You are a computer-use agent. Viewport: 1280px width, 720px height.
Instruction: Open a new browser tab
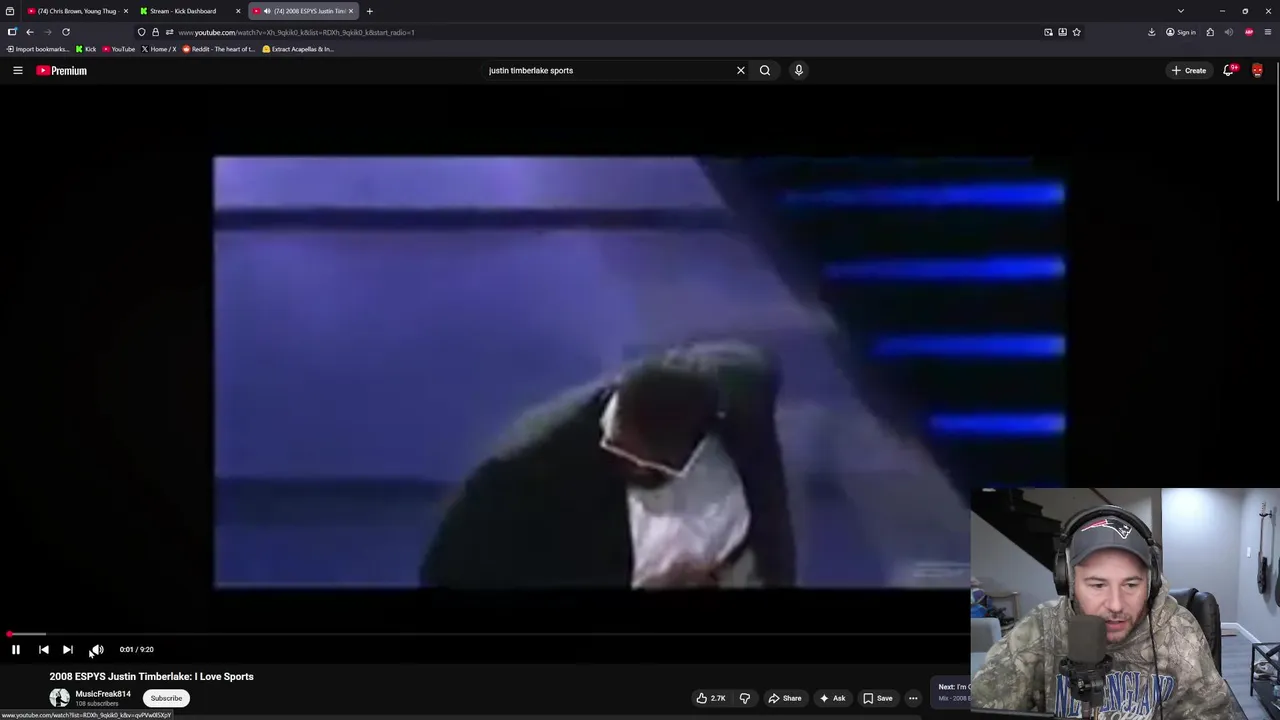369,11
